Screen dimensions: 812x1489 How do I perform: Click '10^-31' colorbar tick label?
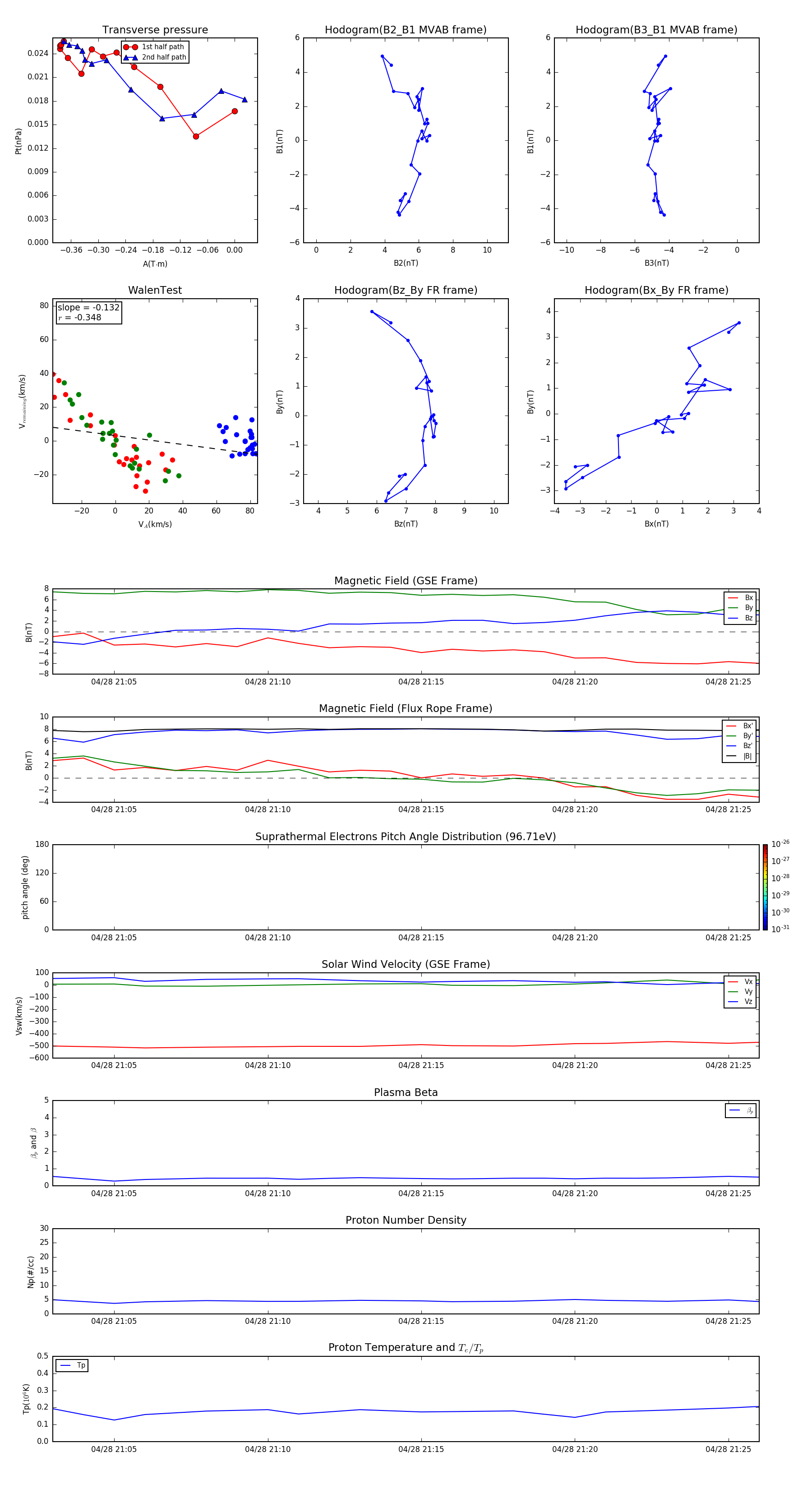(780, 929)
